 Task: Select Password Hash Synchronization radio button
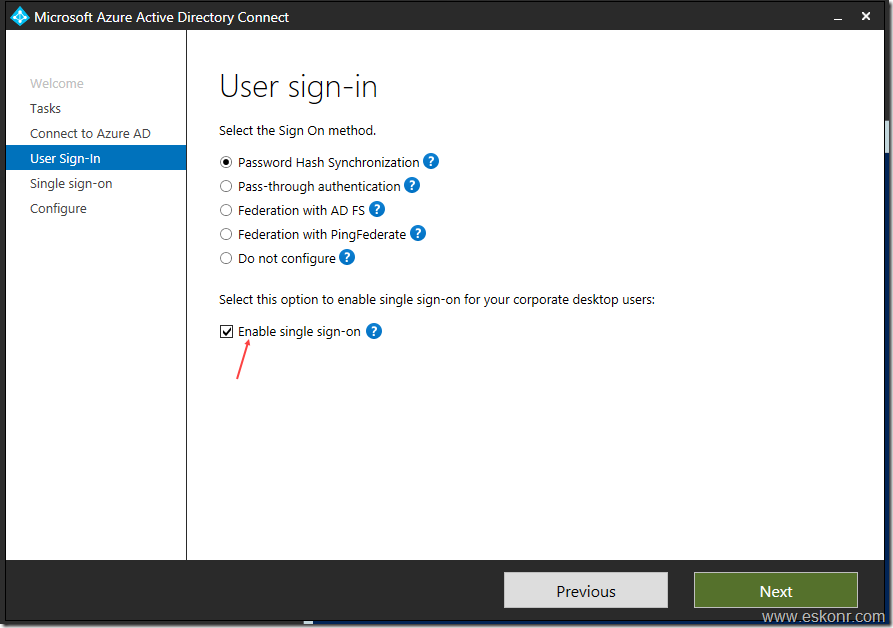pos(226,162)
